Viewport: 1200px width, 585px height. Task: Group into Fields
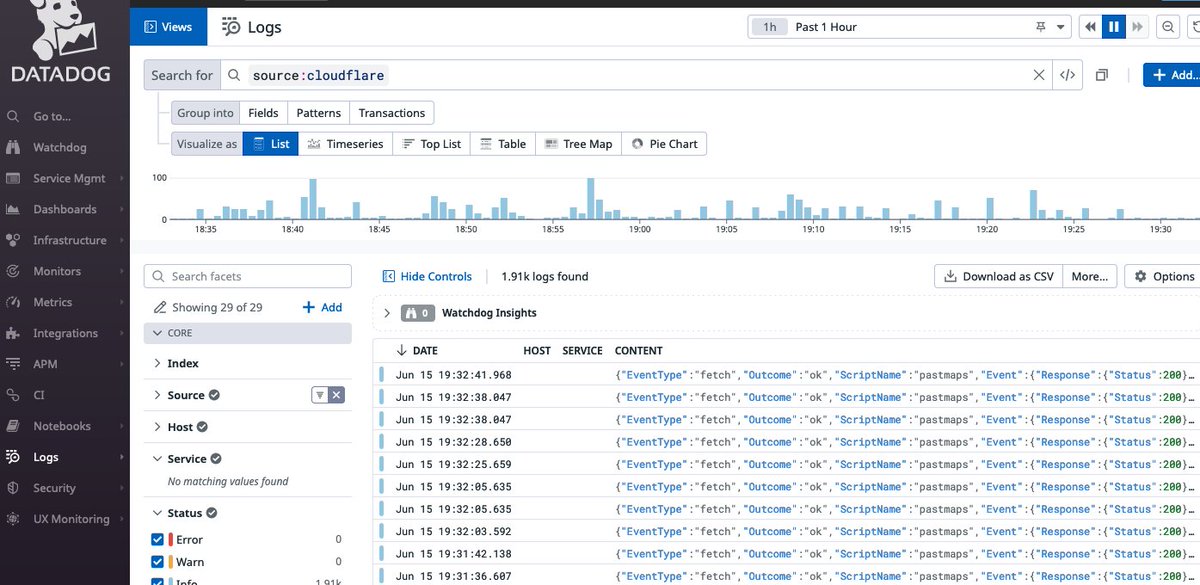pyautogui.click(x=263, y=113)
